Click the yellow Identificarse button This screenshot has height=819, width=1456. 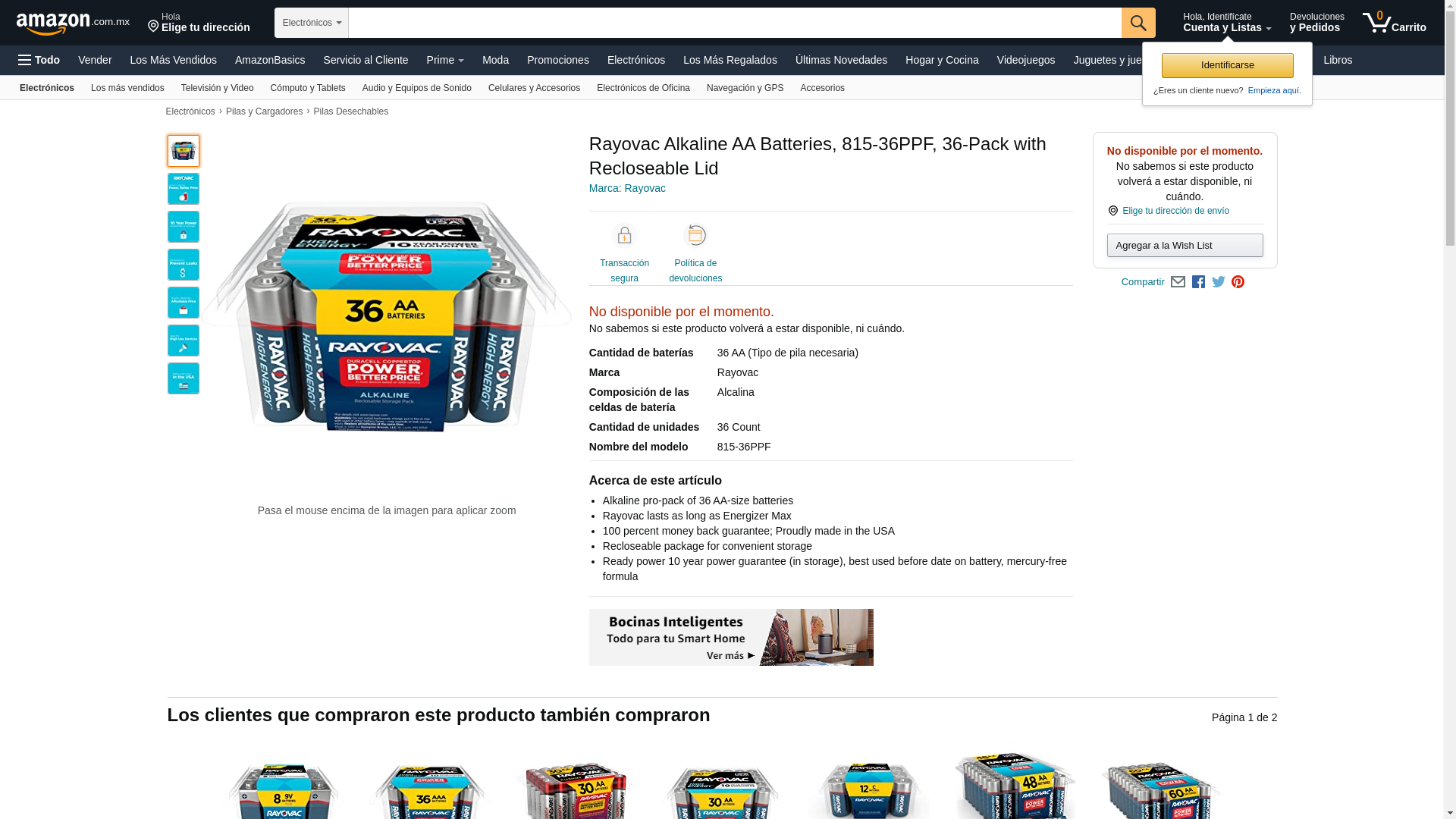1227,65
